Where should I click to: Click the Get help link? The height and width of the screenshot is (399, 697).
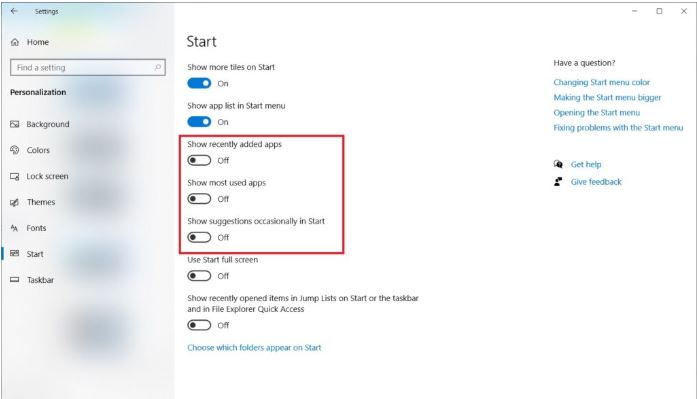[586, 164]
